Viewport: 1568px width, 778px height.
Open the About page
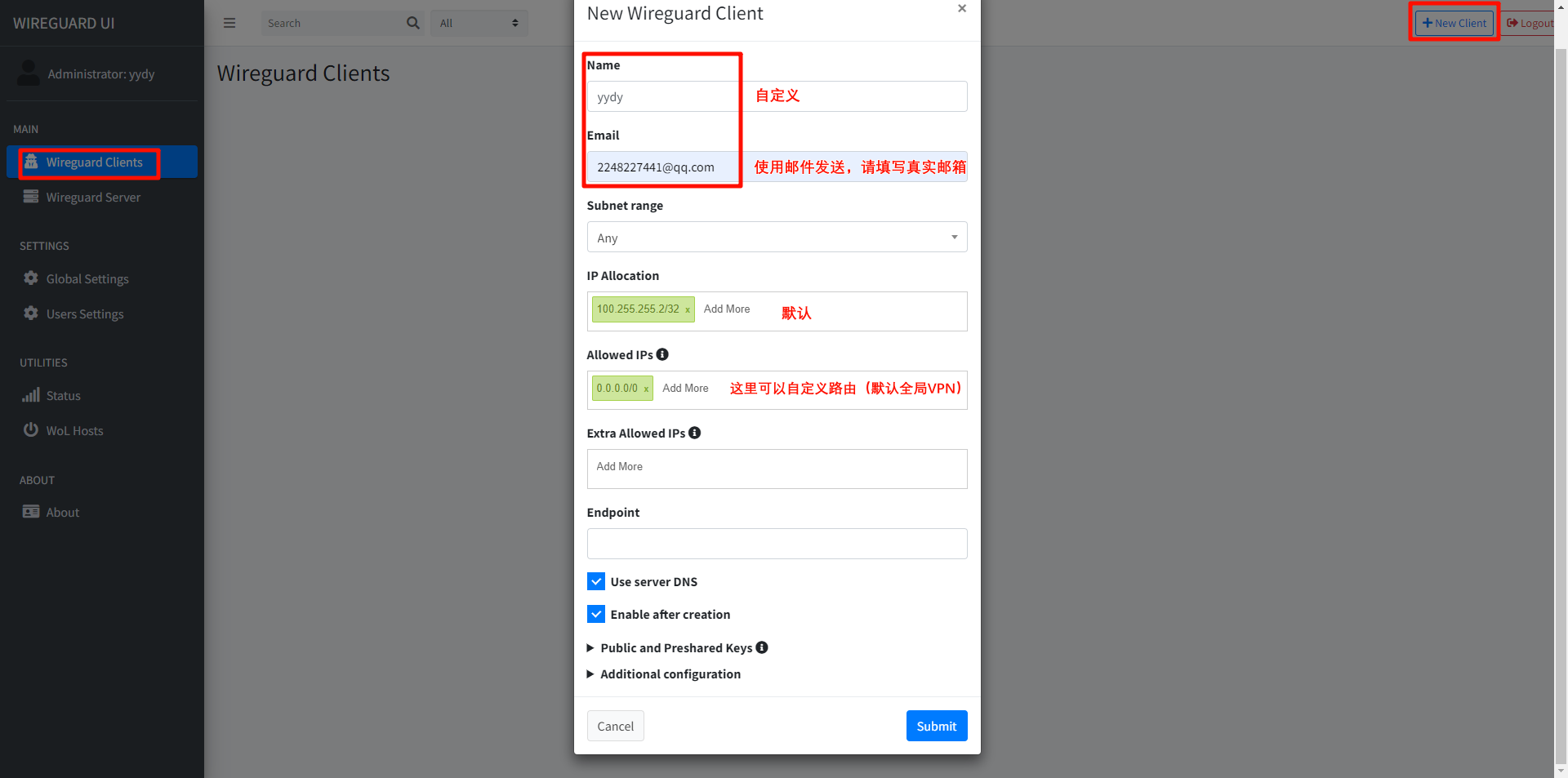(102, 512)
